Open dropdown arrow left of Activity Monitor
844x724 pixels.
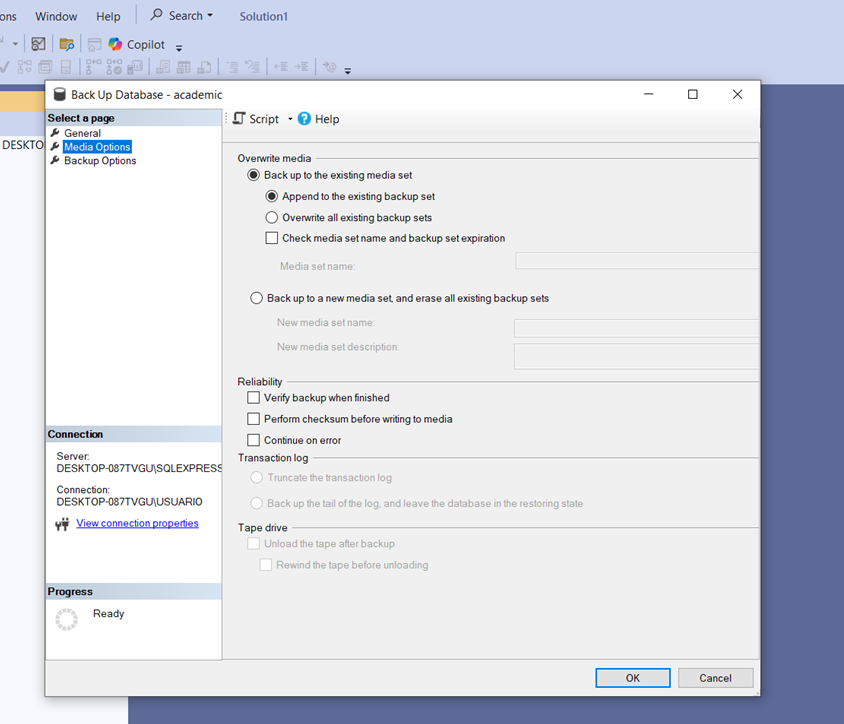tap(15, 44)
